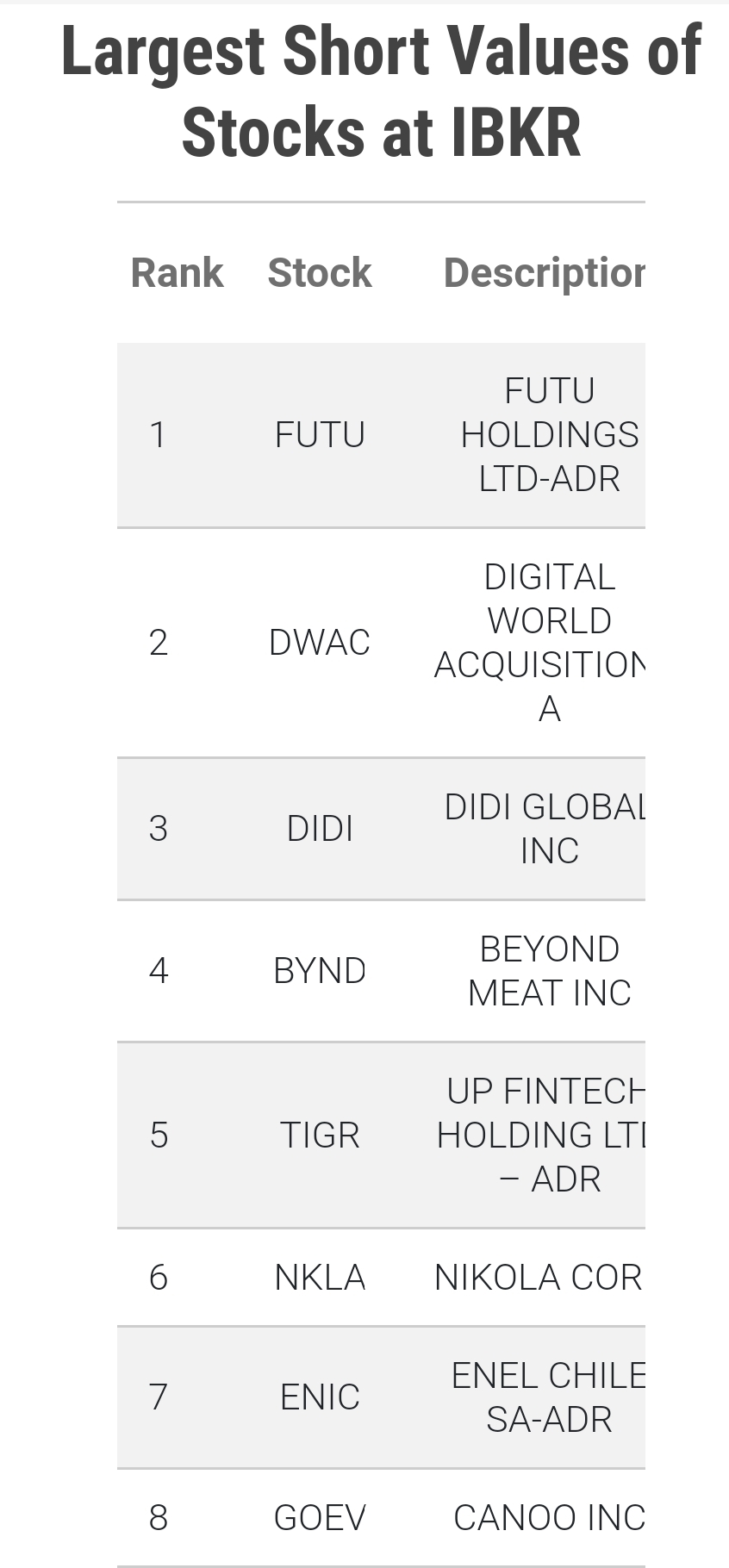Click the BYND stock ticker
This screenshot has height=1568, width=729.
click(x=320, y=971)
